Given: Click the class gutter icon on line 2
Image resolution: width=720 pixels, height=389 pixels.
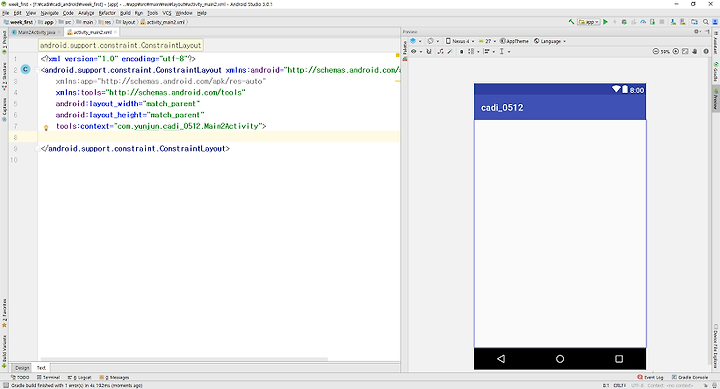Looking at the screenshot, I should (26, 69).
